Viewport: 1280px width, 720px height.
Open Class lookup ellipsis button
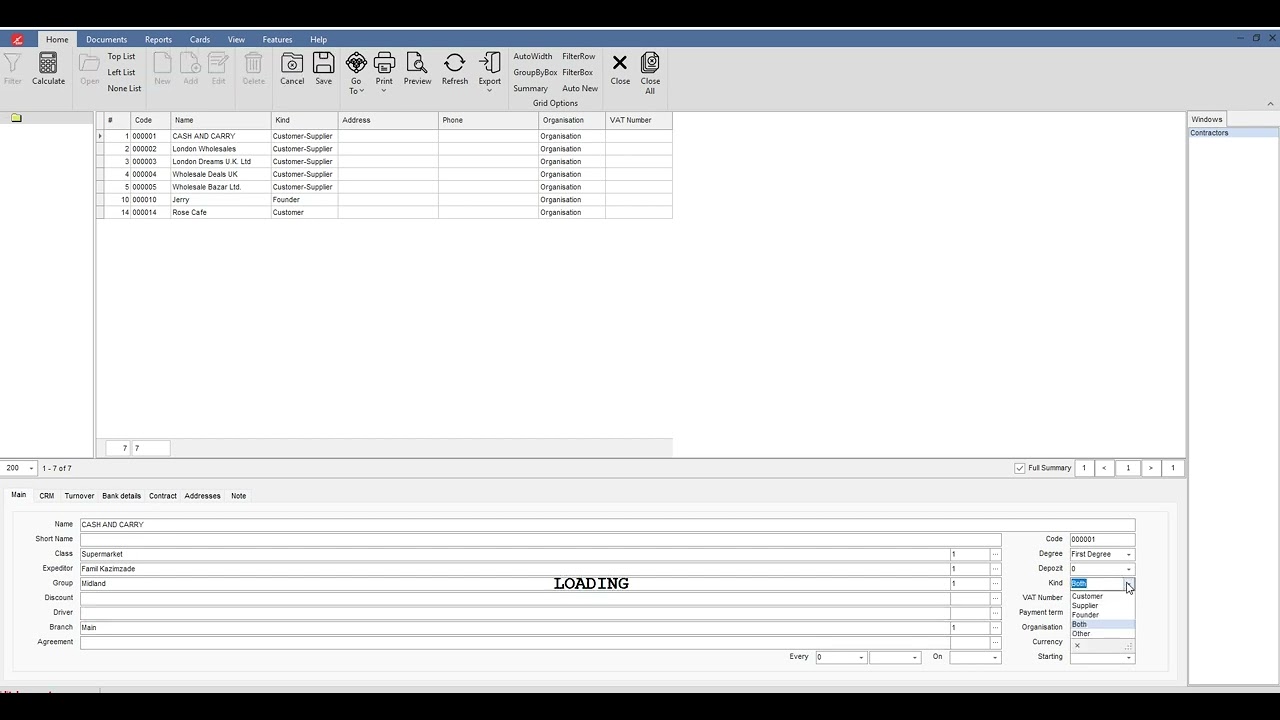pos(995,554)
